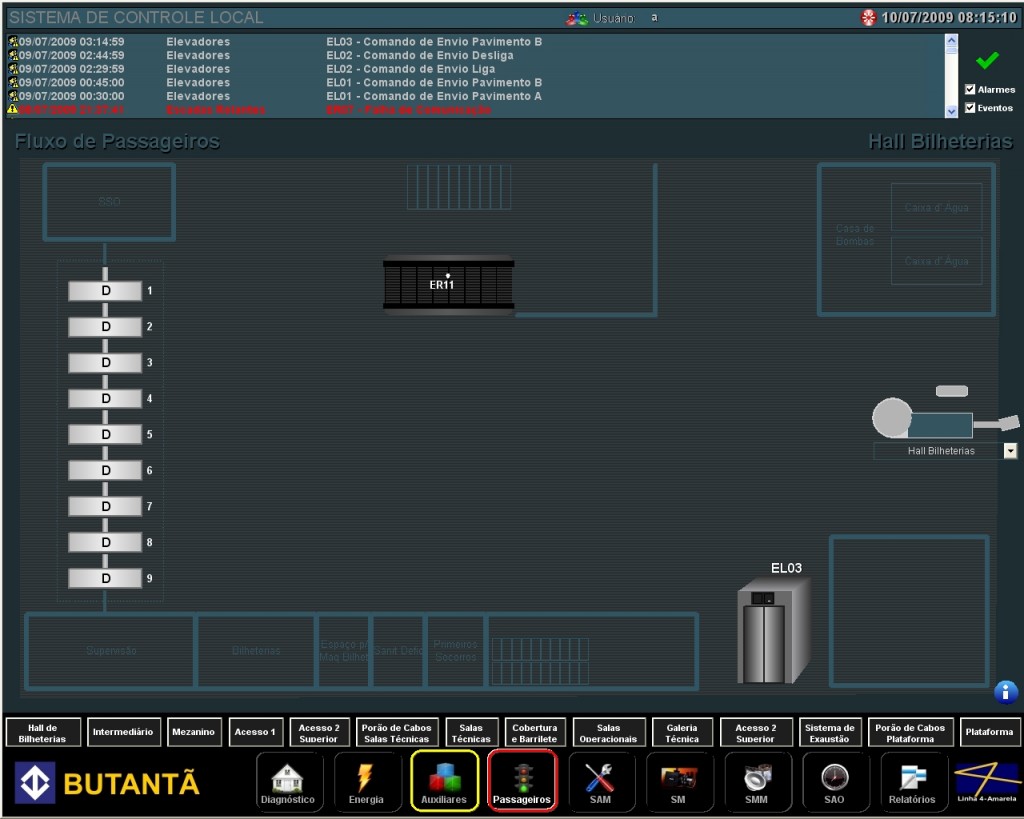Select turnstile D number 3
Viewport: 1024px width, 819px height.
point(105,362)
